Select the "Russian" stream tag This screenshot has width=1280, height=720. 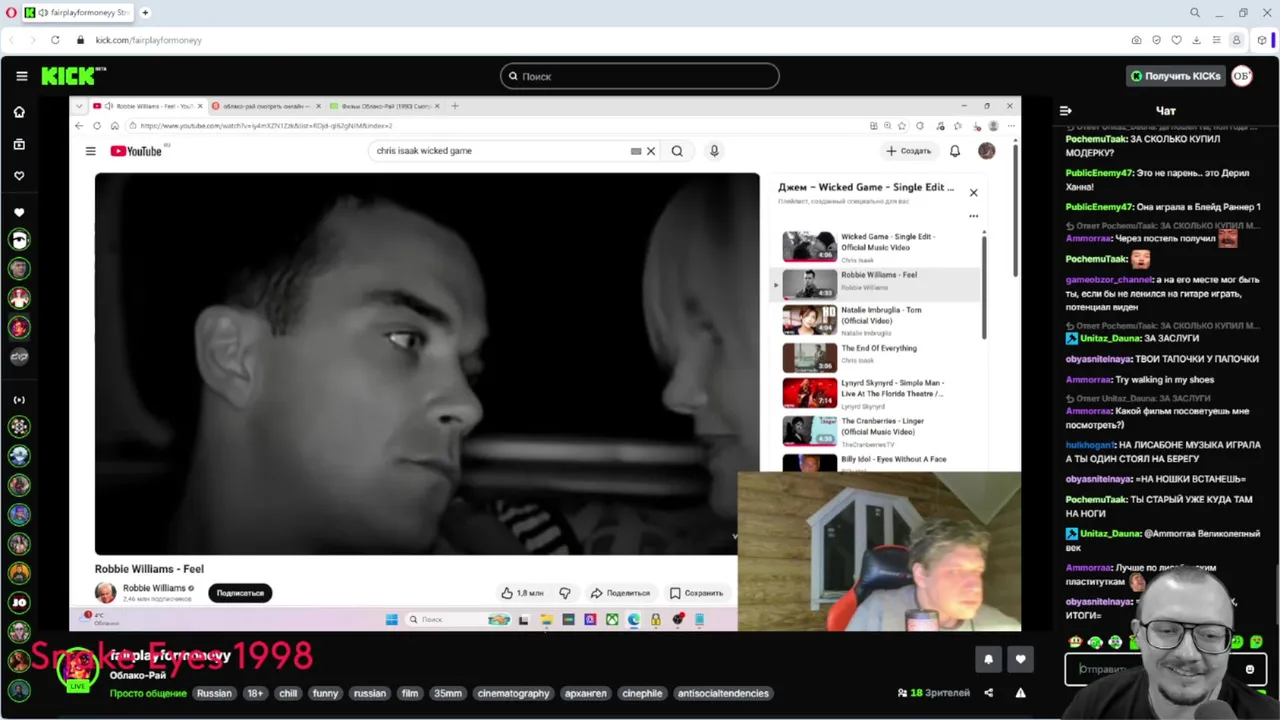point(214,693)
